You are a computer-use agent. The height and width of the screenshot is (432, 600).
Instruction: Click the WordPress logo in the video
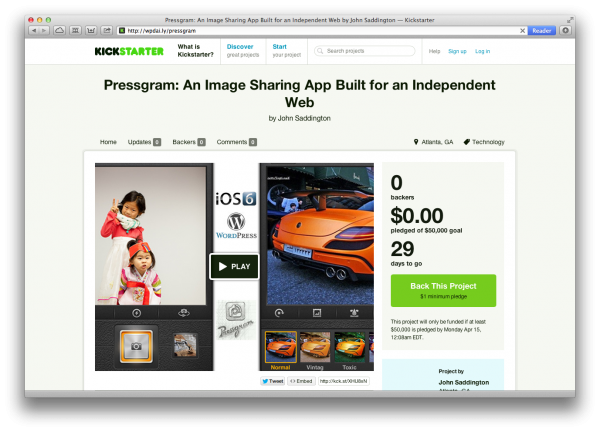(236, 226)
